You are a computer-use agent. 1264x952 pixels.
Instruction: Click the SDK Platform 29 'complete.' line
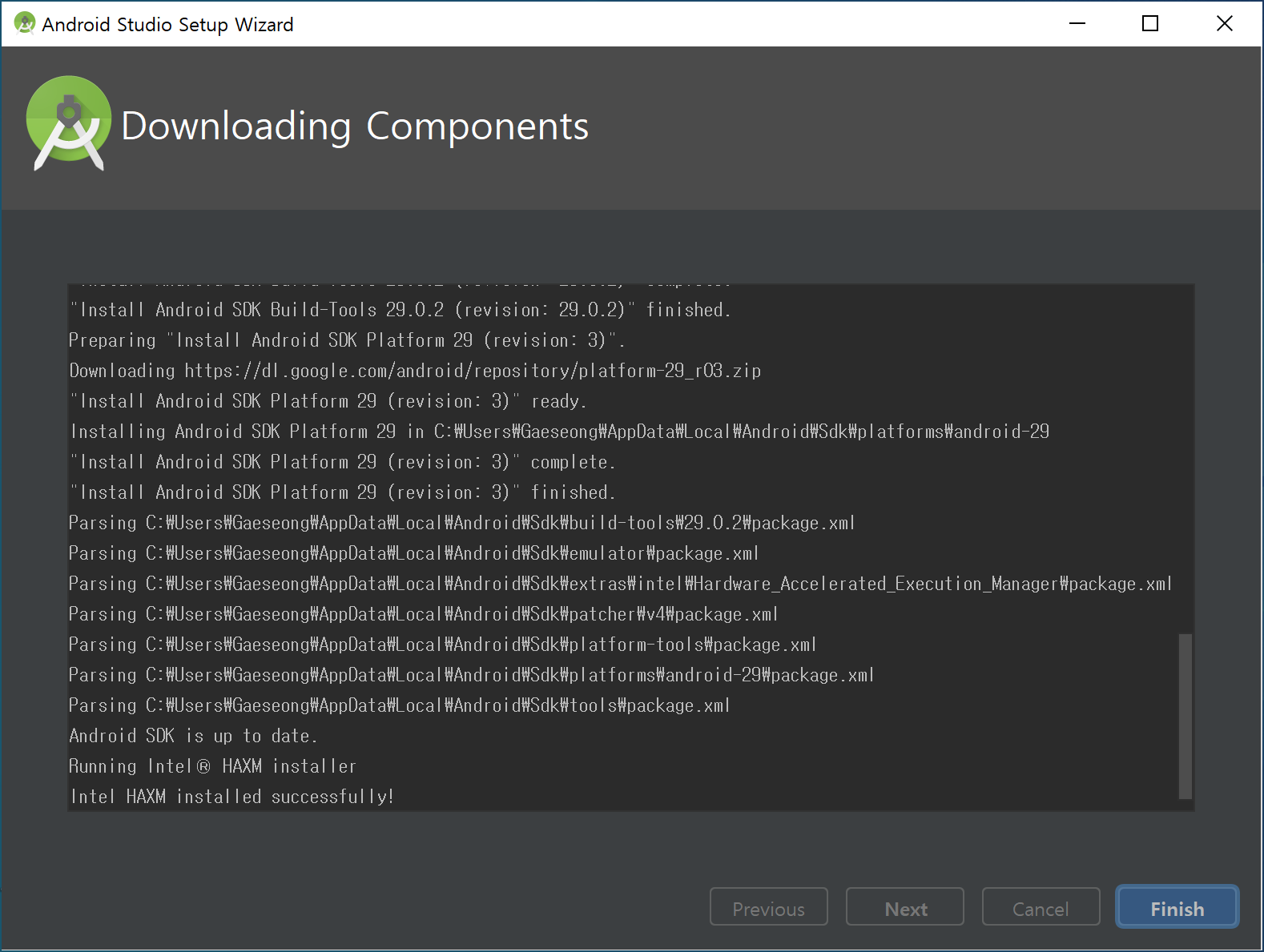tap(343, 462)
